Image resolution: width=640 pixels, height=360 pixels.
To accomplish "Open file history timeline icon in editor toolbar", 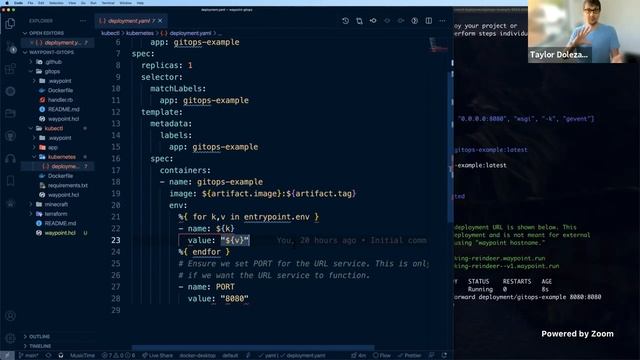I will tap(345, 21).
